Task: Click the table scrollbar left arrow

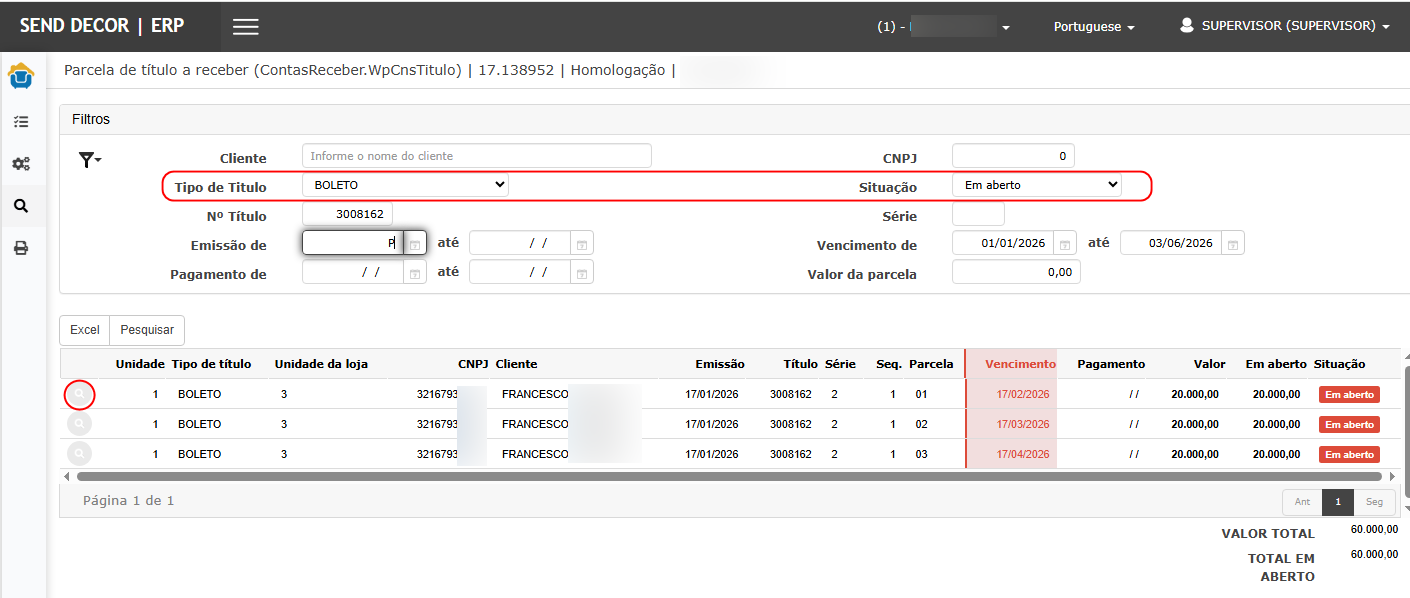Action: coord(67,477)
